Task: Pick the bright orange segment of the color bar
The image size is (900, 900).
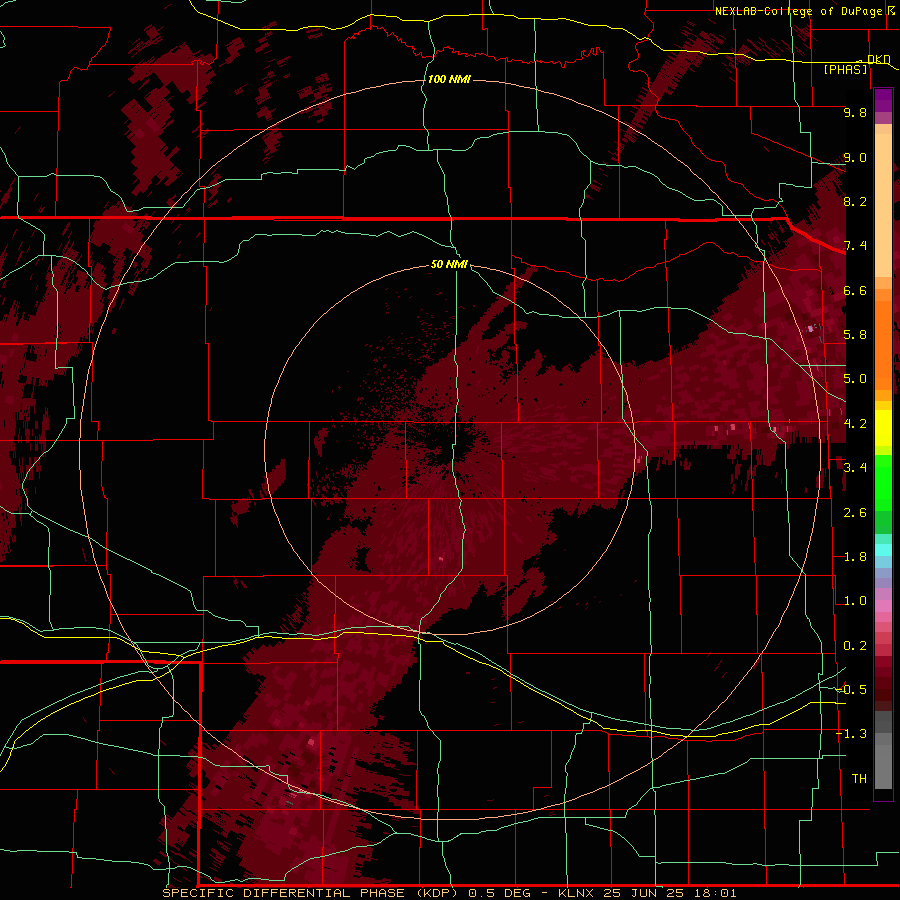Action: coord(883,345)
